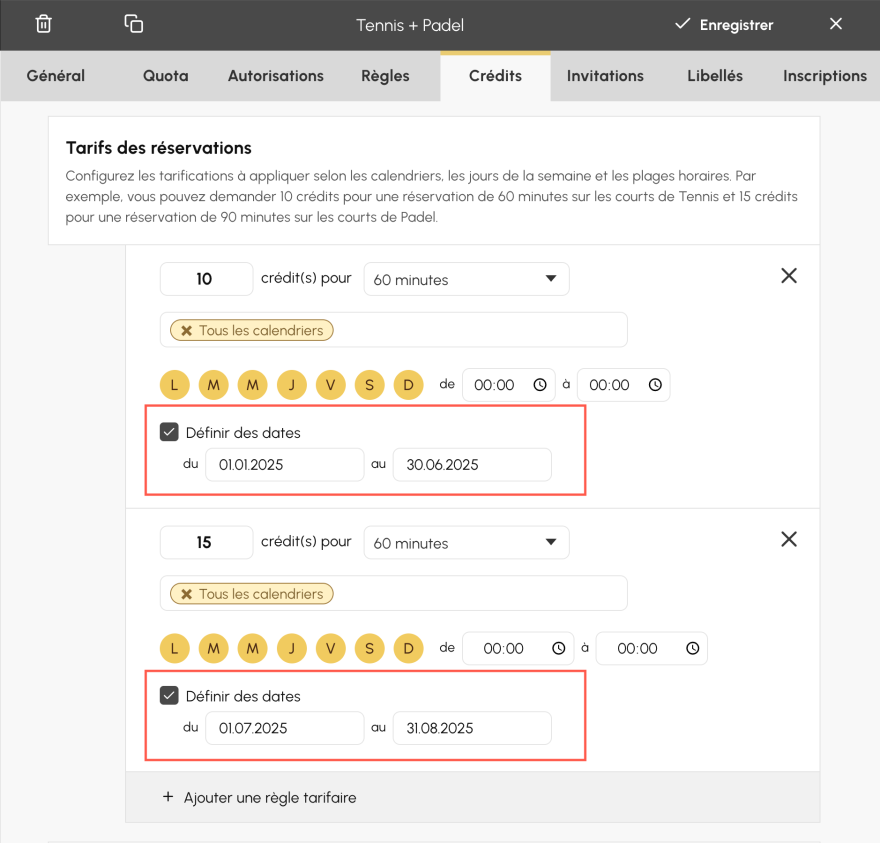Click the start date field 01.07.2025

pyautogui.click(x=285, y=728)
